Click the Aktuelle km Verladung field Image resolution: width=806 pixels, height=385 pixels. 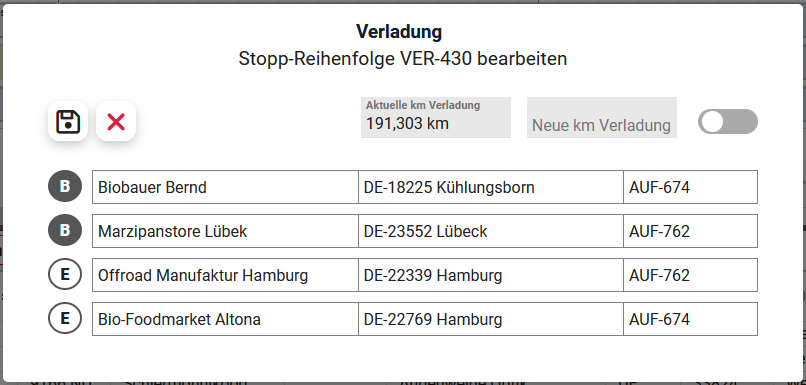pos(436,118)
